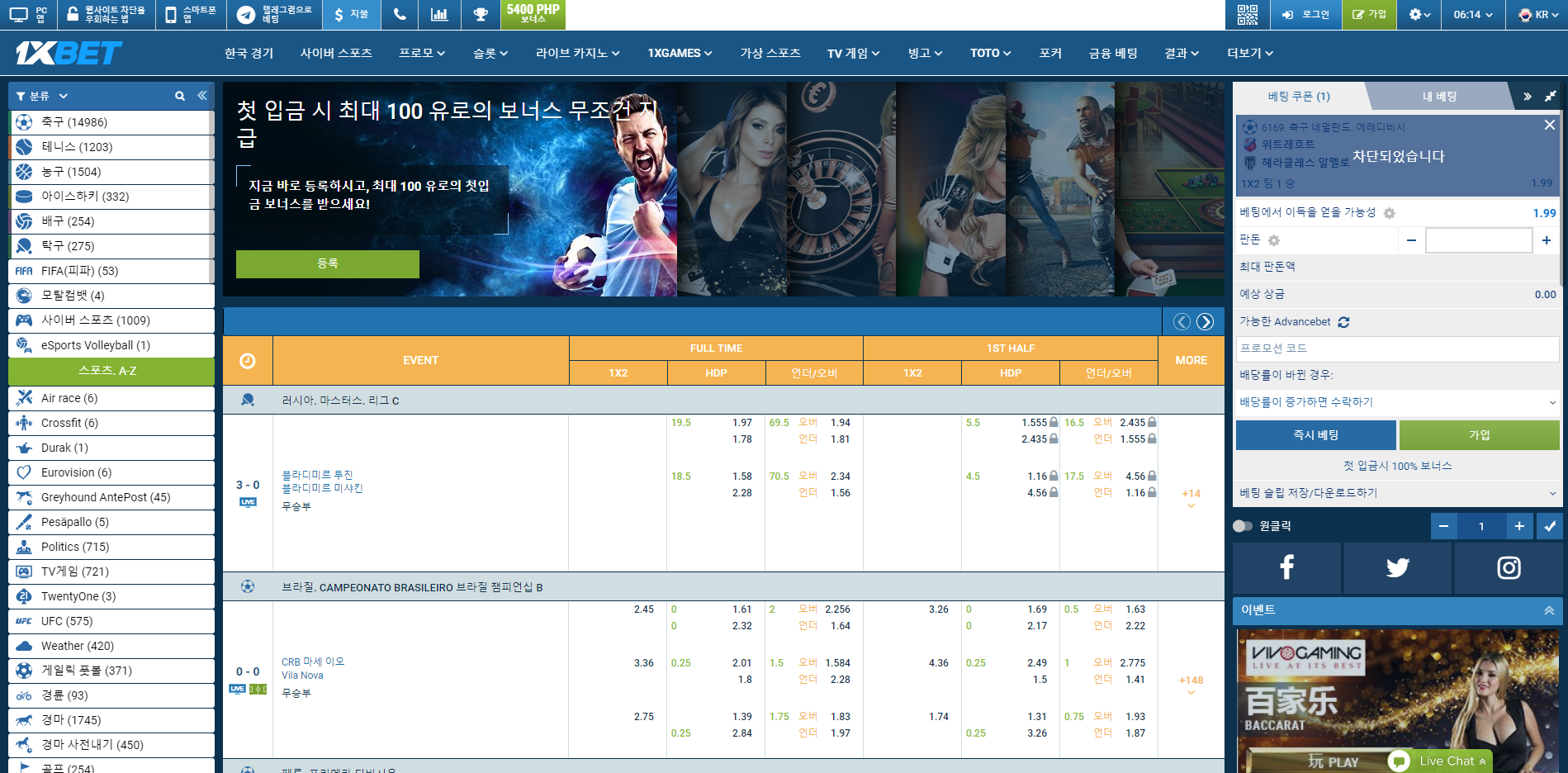The width and height of the screenshot is (1568, 773).
Task: Decrease stake with minus button
Action: [x=1411, y=240]
